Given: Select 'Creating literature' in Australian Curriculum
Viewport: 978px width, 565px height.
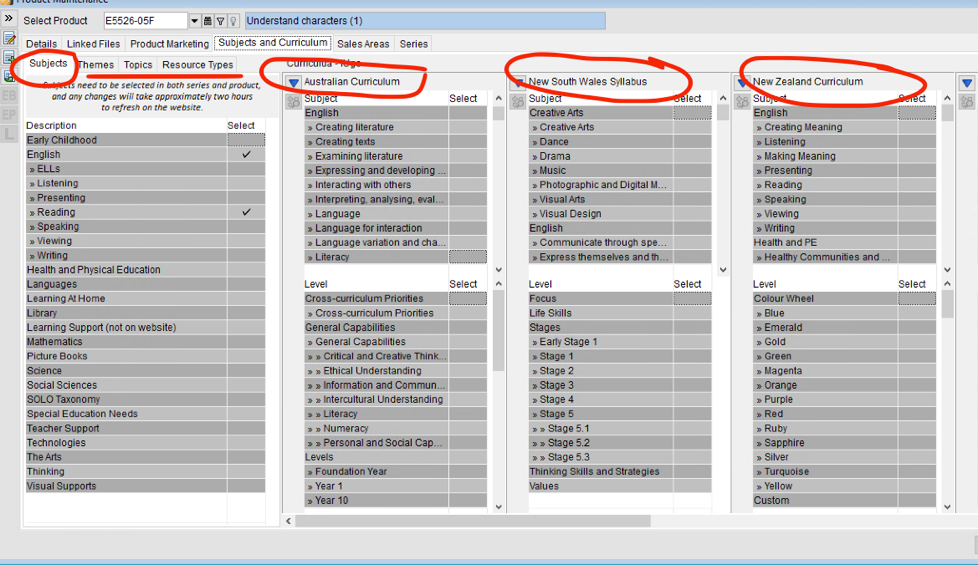Looking at the screenshot, I should 376,127.
